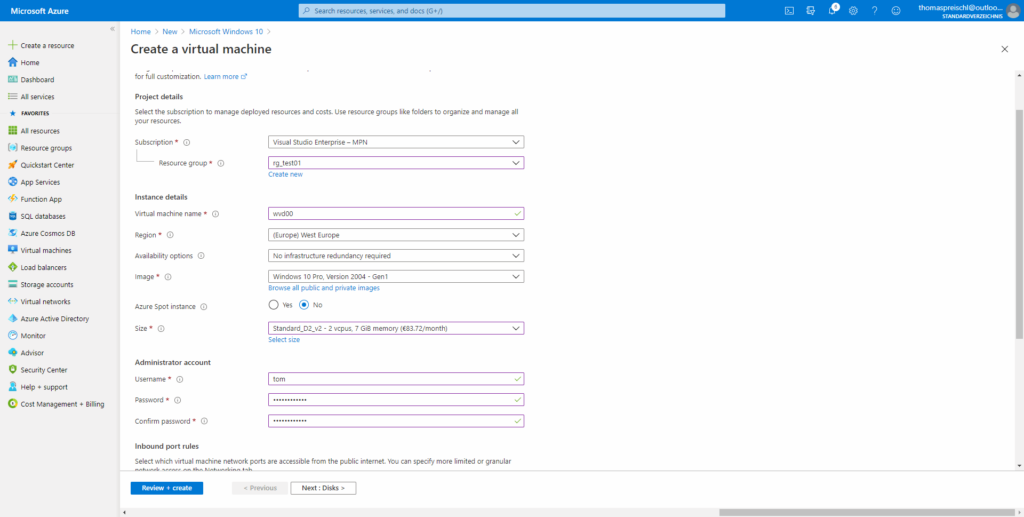
Task: Open All resources icon in sidebar
Action: [12, 131]
